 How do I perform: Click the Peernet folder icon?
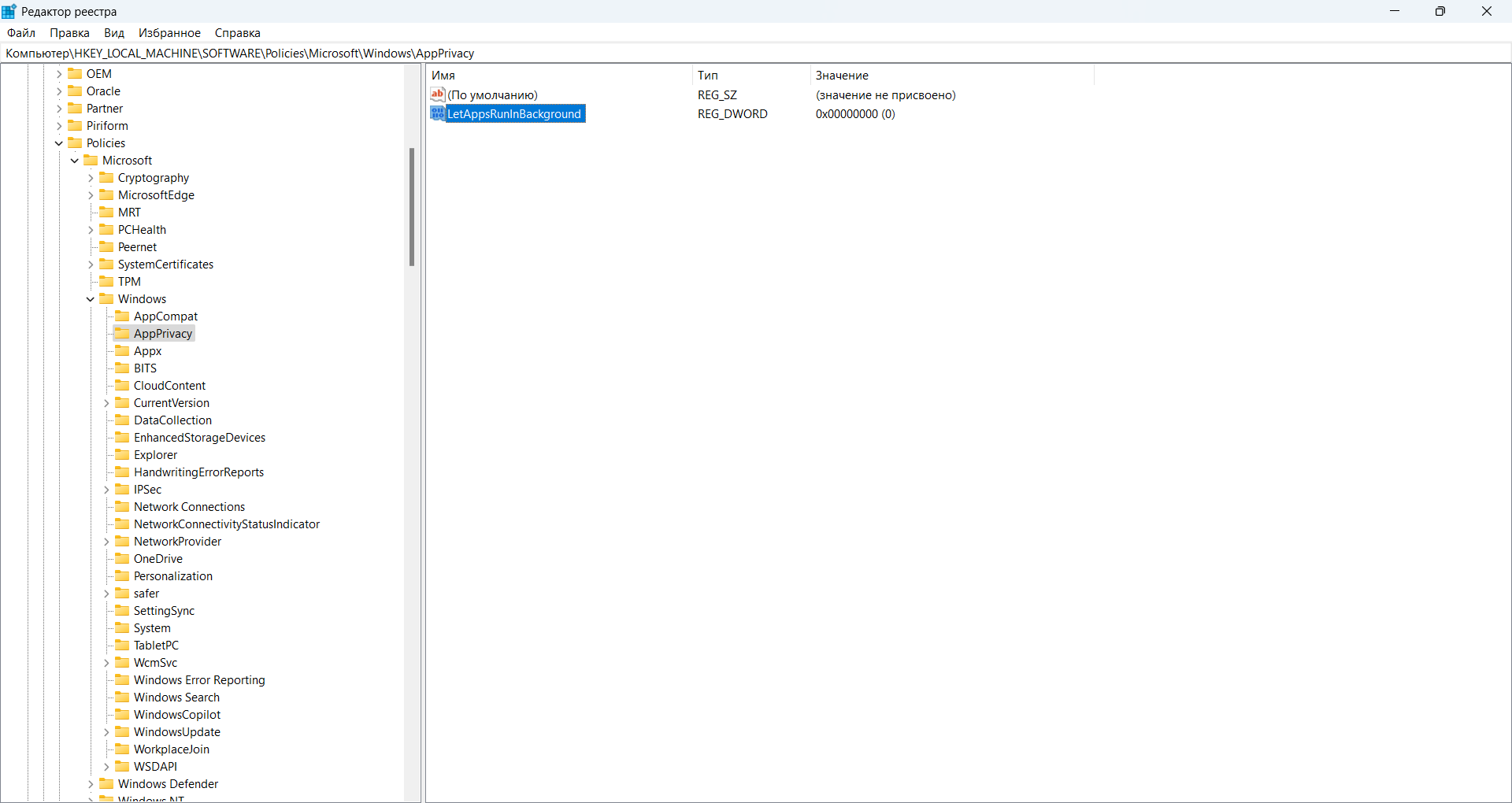pos(106,246)
